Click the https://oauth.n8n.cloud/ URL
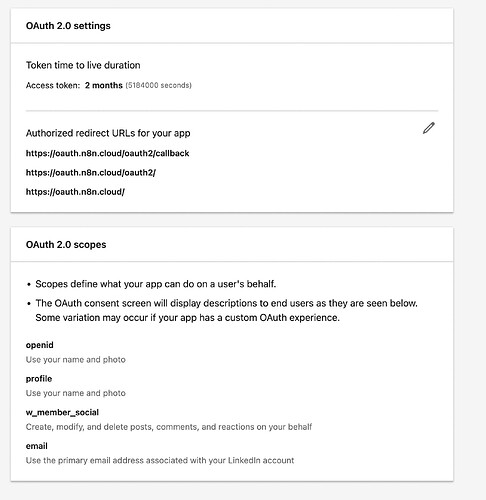 click(75, 192)
